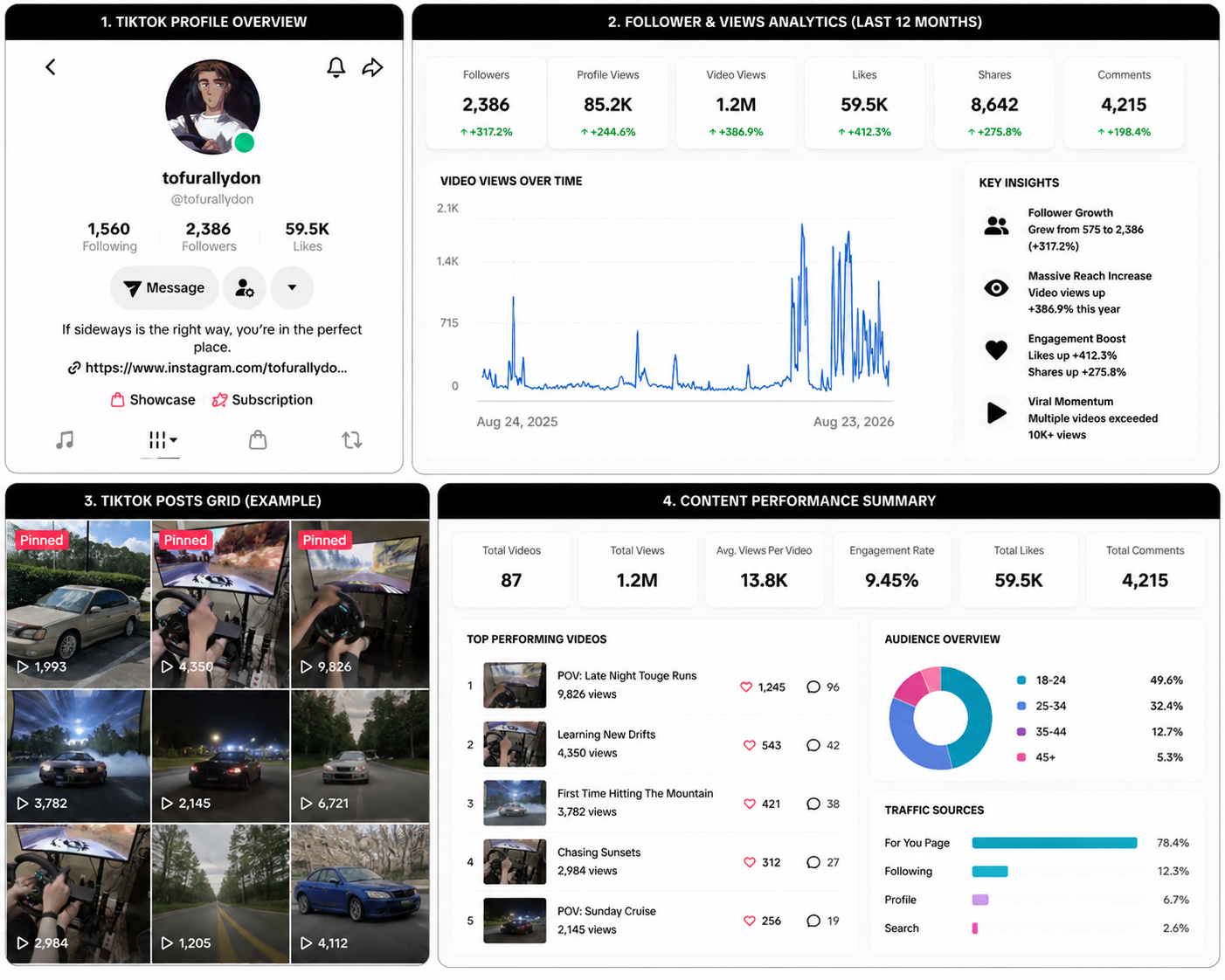This screenshot has width=1225, height=980.
Task: Open Showcase shop link
Action: pos(153,400)
